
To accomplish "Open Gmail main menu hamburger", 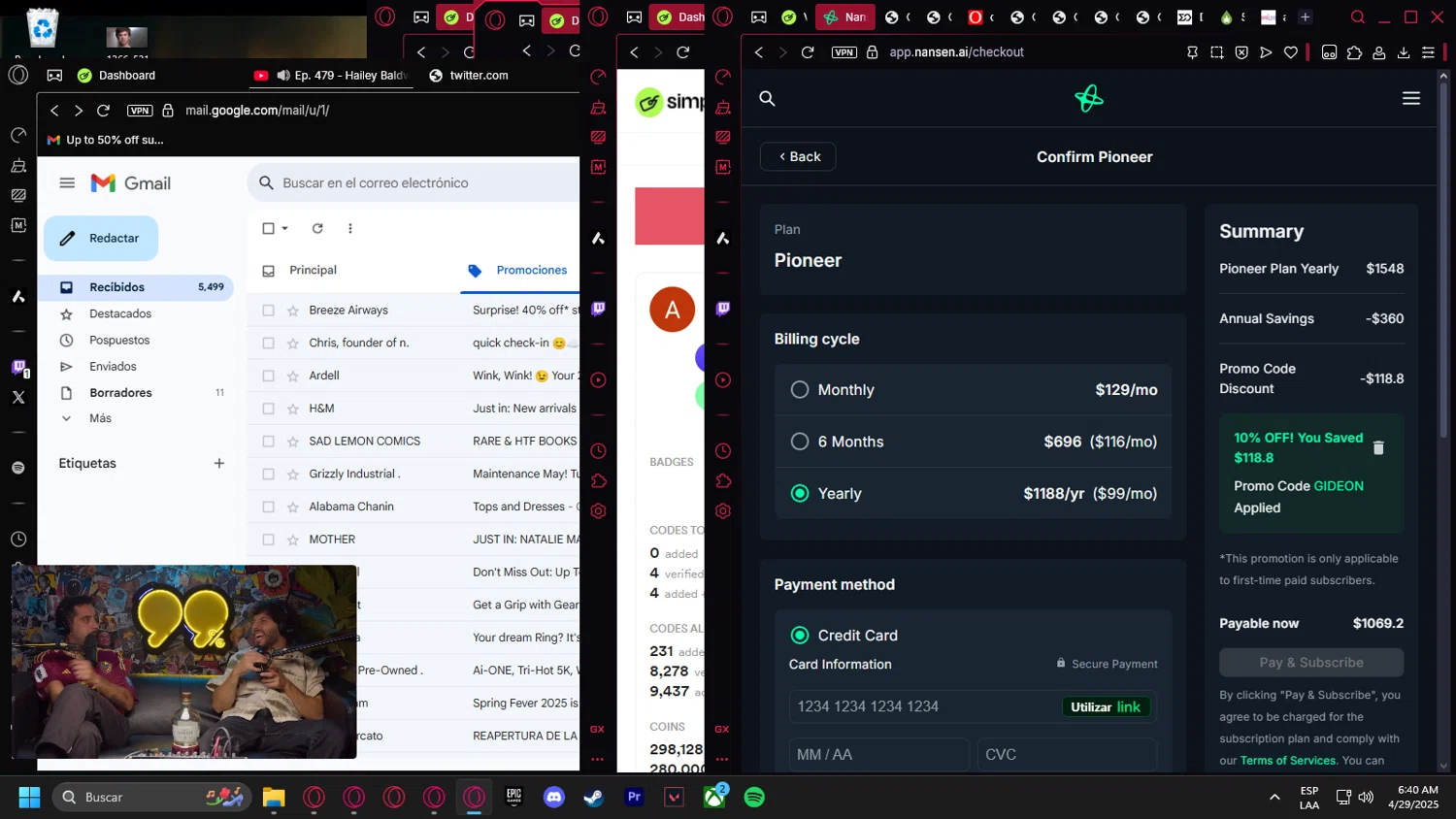I will pos(67,182).
